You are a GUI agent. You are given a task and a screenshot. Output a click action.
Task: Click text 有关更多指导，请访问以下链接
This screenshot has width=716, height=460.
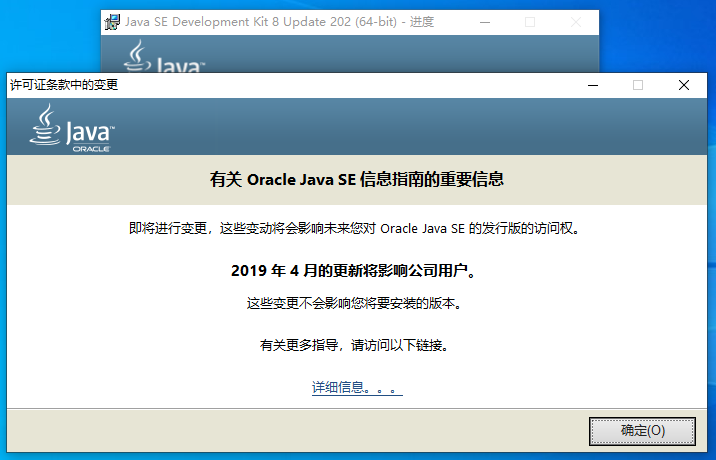[354, 345]
